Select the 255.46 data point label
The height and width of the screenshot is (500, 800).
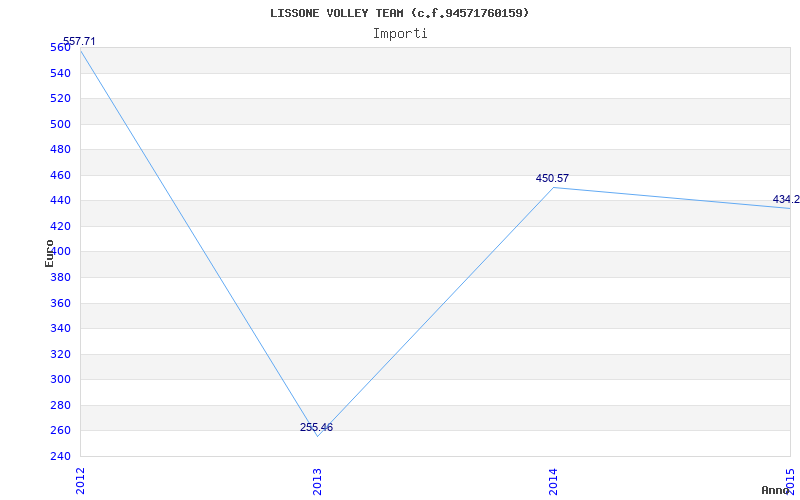point(316,428)
